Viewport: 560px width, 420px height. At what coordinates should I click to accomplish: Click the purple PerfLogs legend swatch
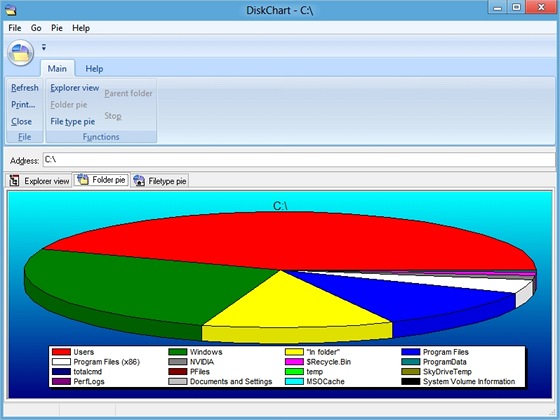click(x=61, y=381)
